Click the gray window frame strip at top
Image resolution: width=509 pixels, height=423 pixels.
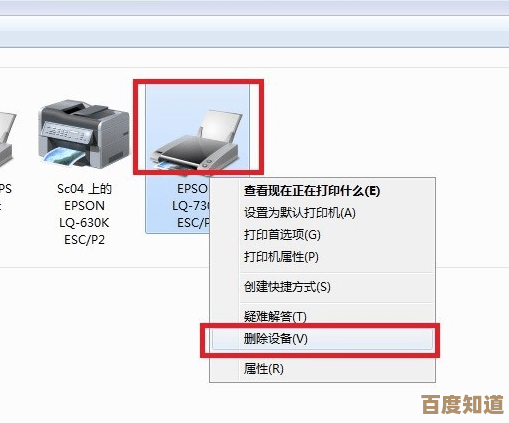[254, 7]
